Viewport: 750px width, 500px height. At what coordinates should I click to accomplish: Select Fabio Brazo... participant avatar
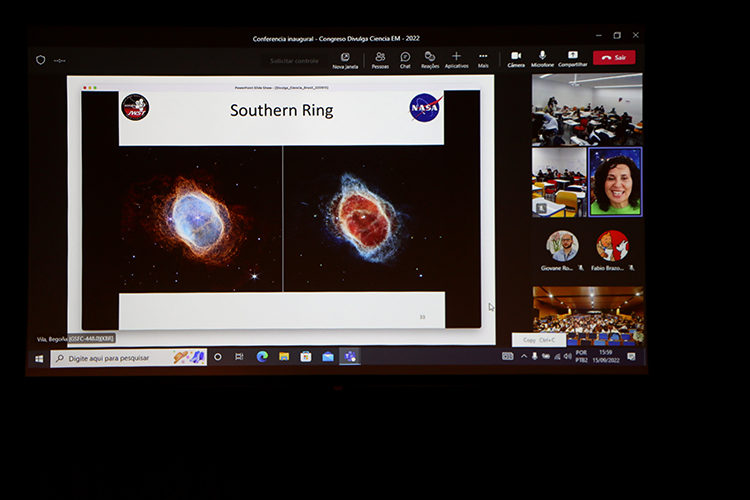(x=613, y=246)
